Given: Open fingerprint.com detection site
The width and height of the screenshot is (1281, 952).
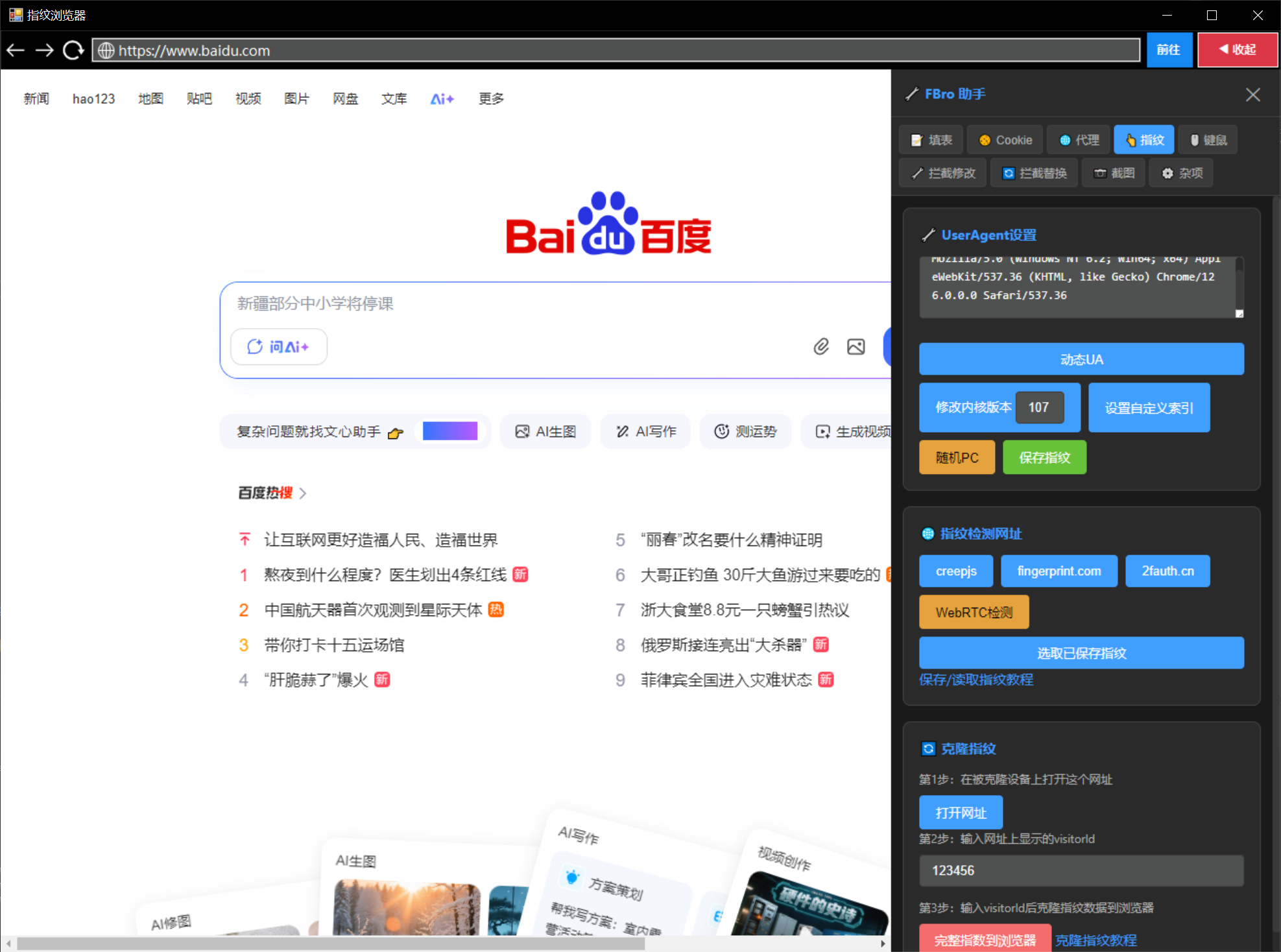Looking at the screenshot, I should click(x=1059, y=571).
